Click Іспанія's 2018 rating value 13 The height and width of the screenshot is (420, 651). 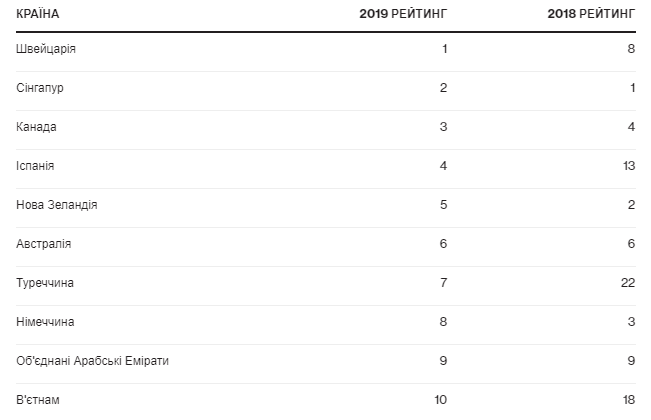(x=627, y=166)
